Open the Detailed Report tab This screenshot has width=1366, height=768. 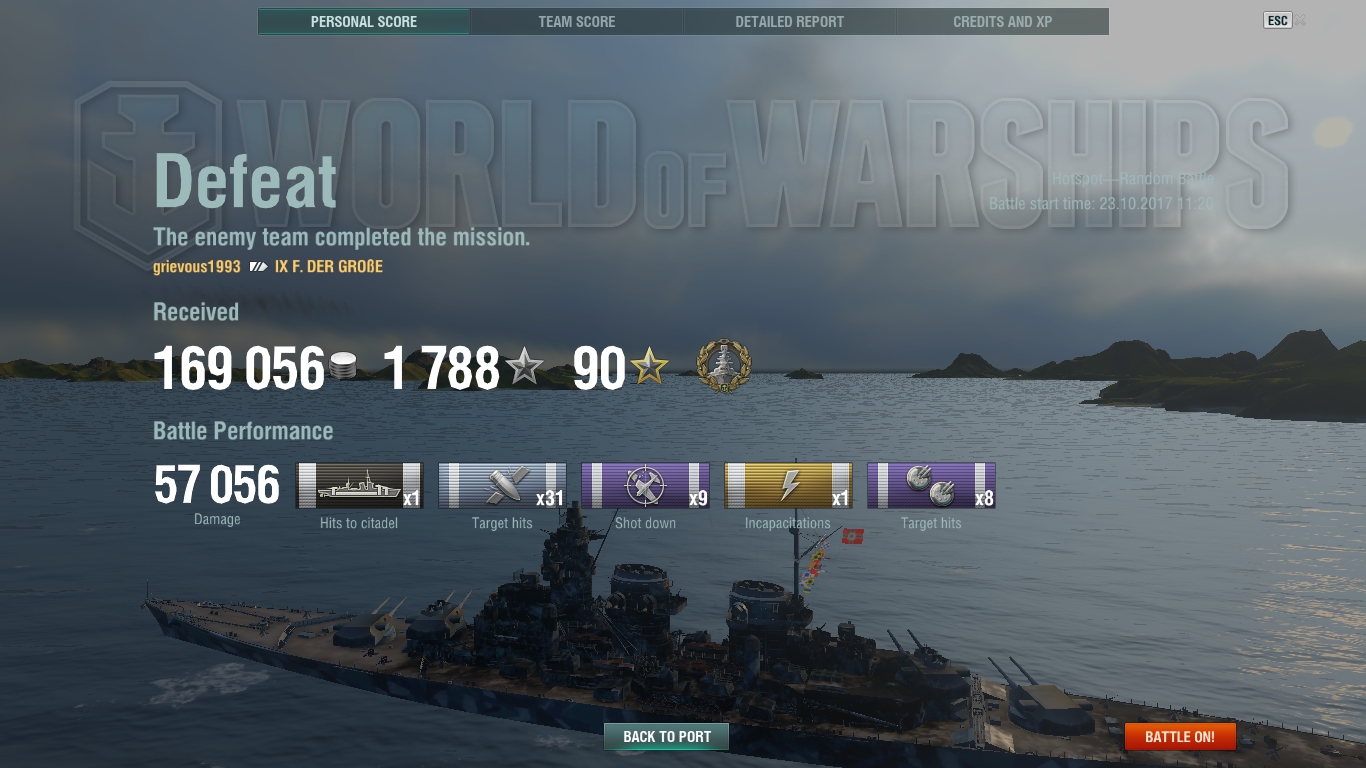click(789, 21)
